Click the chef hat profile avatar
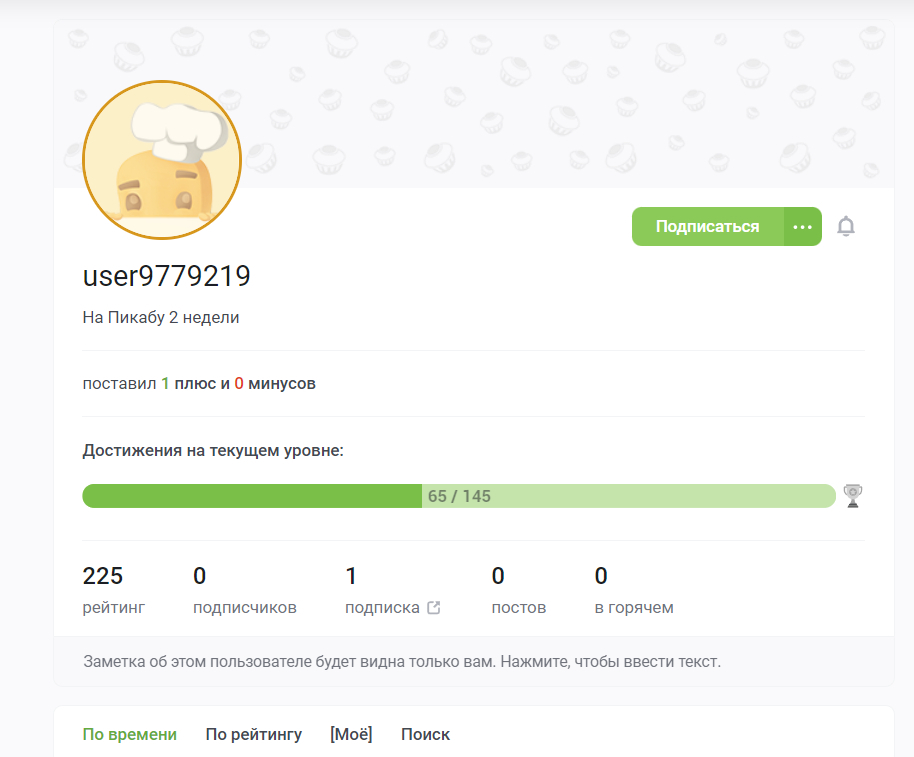Viewport: 914px width, 757px height. 162,160
